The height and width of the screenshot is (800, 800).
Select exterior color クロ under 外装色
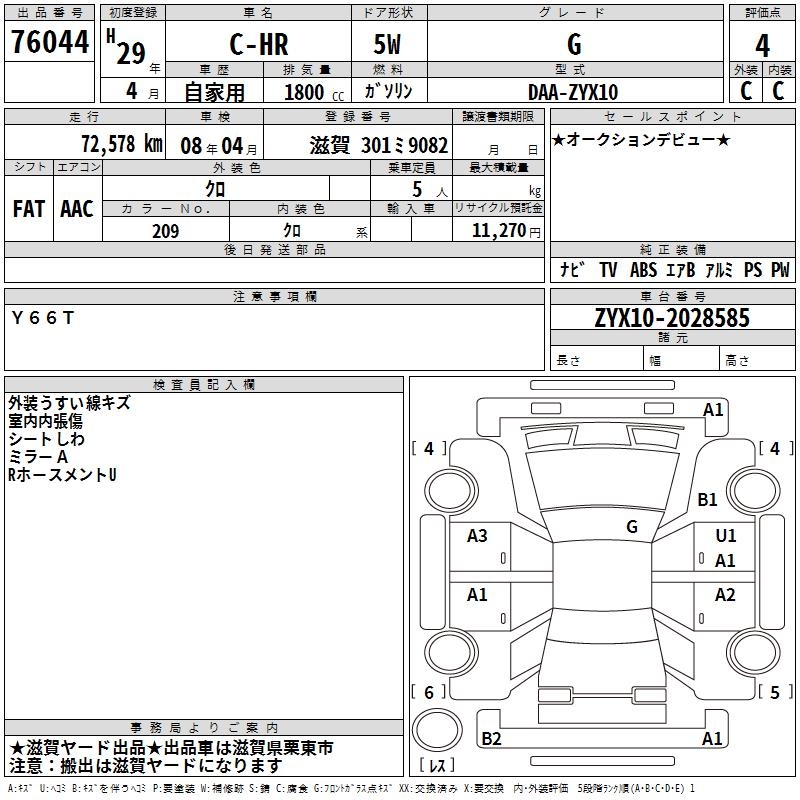click(215, 189)
